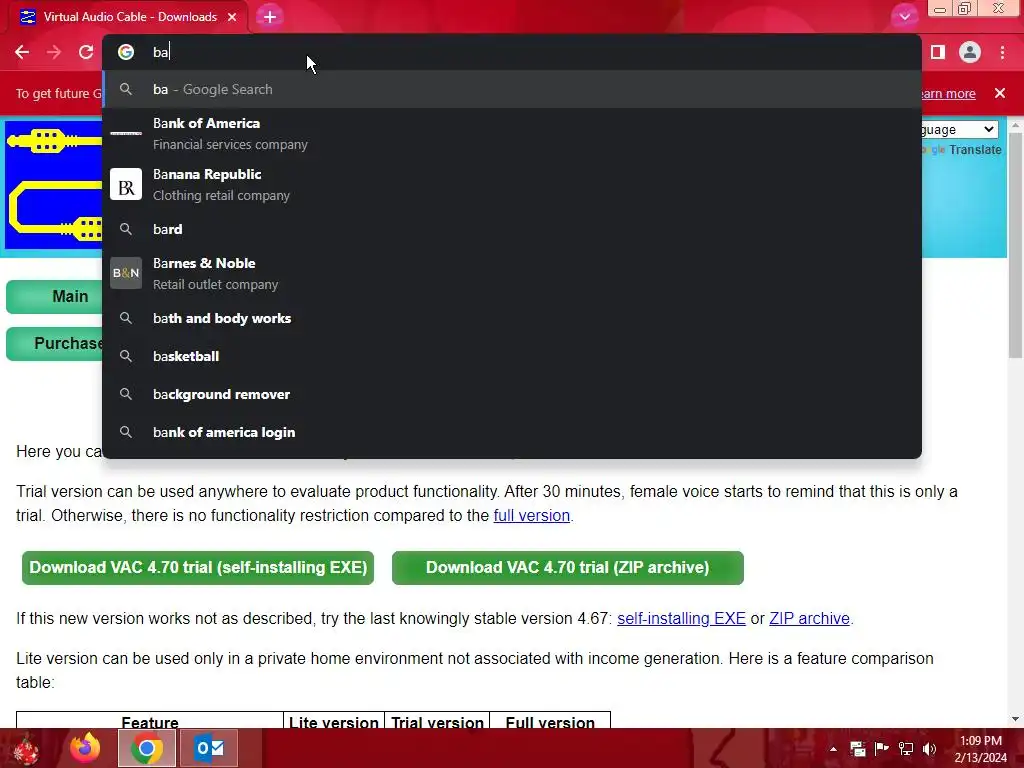
Task: Click the Google Translate label
Action: pos(961,150)
